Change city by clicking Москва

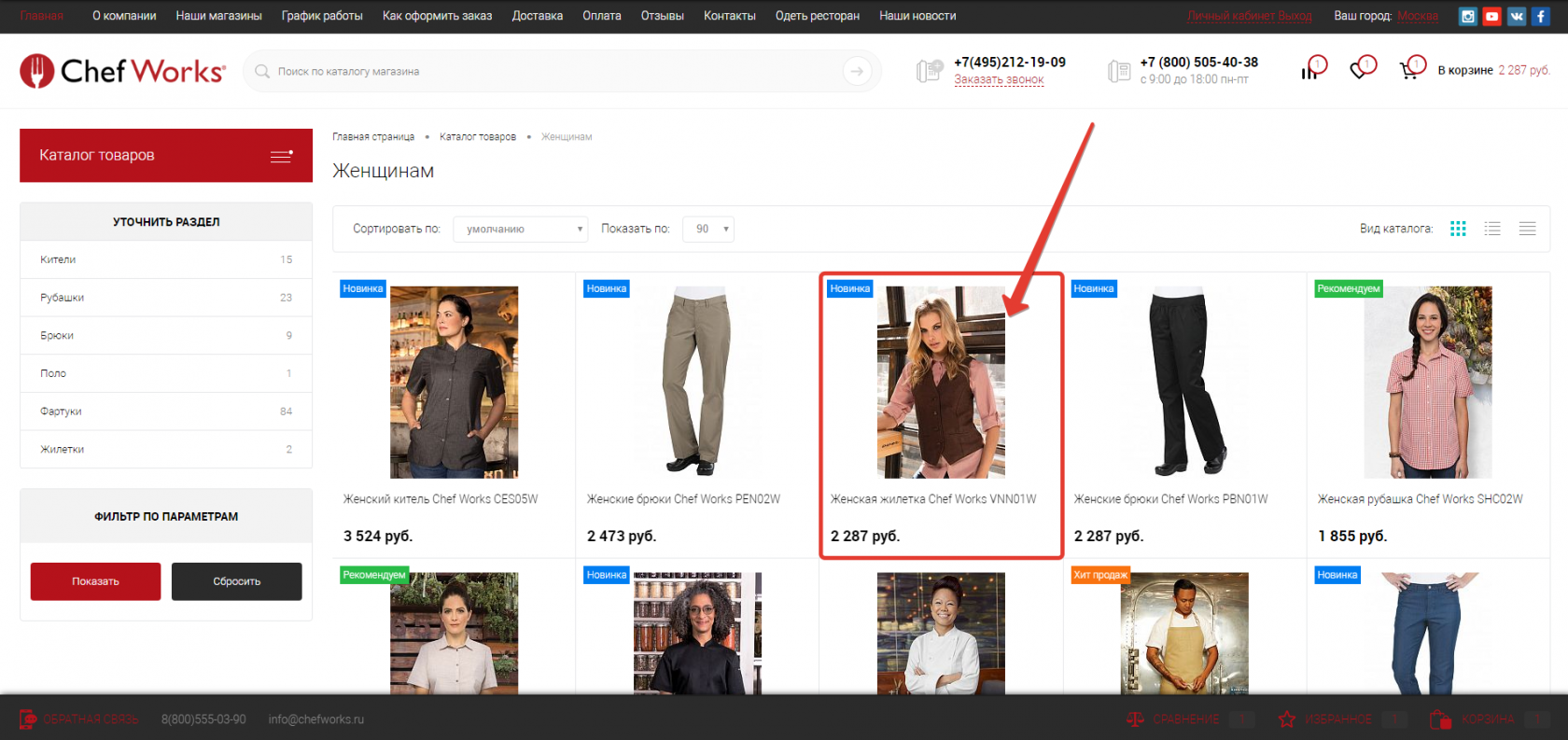(1418, 16)
